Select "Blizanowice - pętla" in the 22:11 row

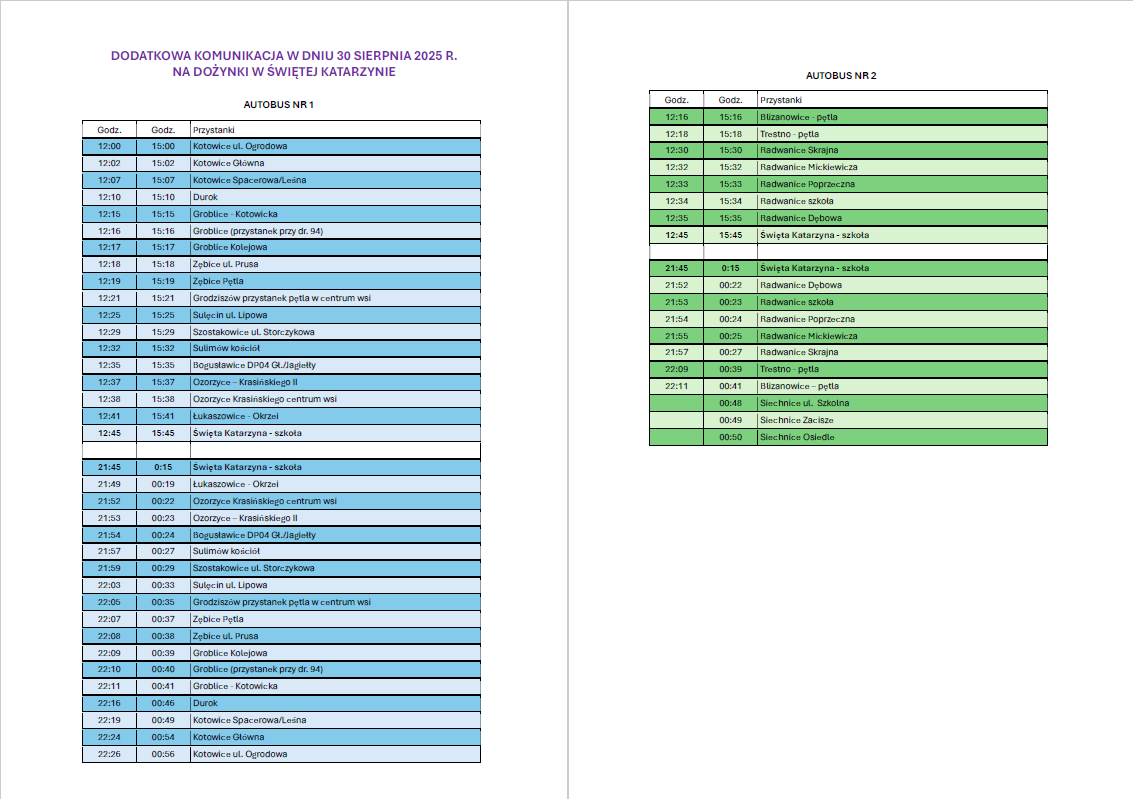pyautogui.click(x=799, y=386)
